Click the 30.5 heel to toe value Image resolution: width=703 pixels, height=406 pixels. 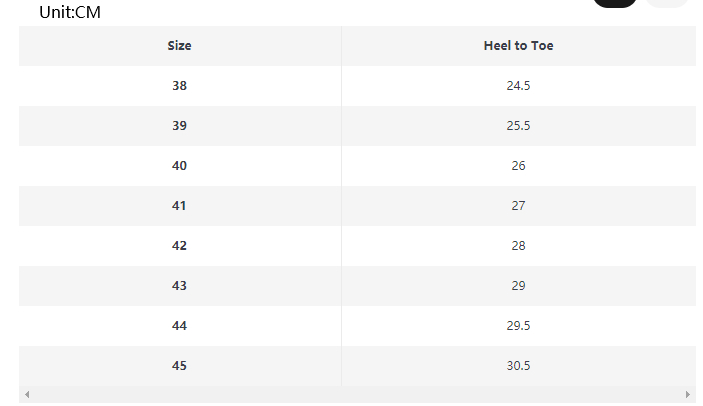click(x=518, y=366)
